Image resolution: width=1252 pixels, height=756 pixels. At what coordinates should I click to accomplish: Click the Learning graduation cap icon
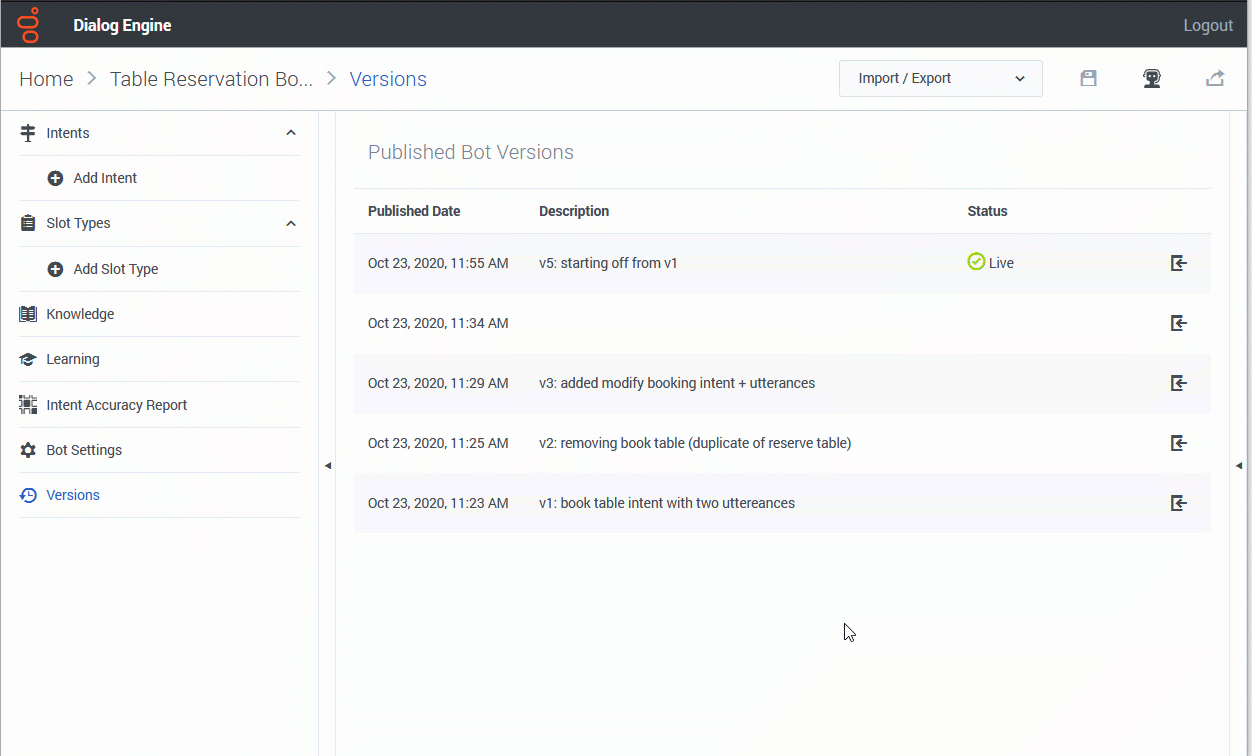click(x=28, y=359)
